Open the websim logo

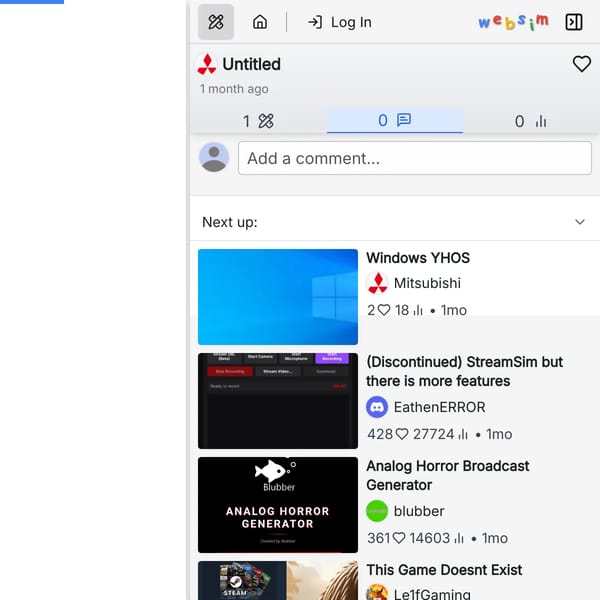click(x=514, y=22)
